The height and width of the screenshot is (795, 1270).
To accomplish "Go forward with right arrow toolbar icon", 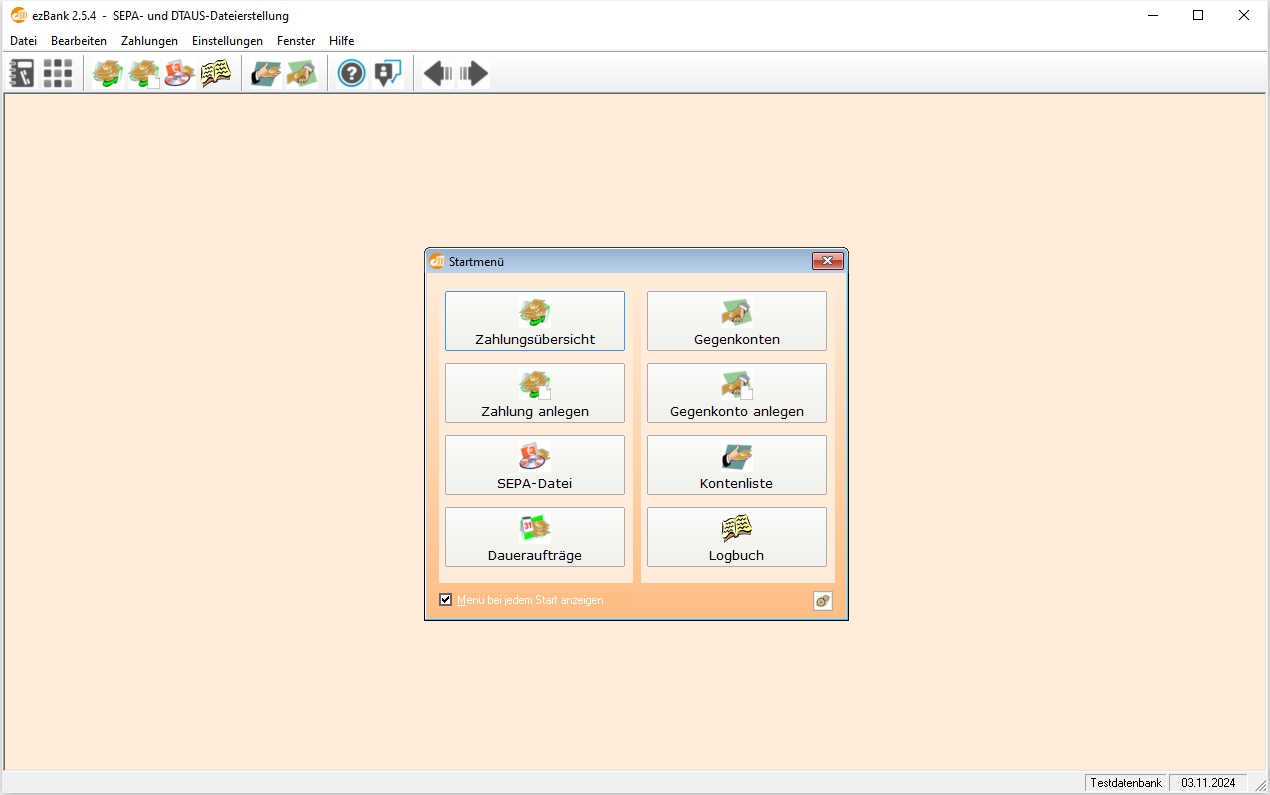I will (x=474, y=73).
